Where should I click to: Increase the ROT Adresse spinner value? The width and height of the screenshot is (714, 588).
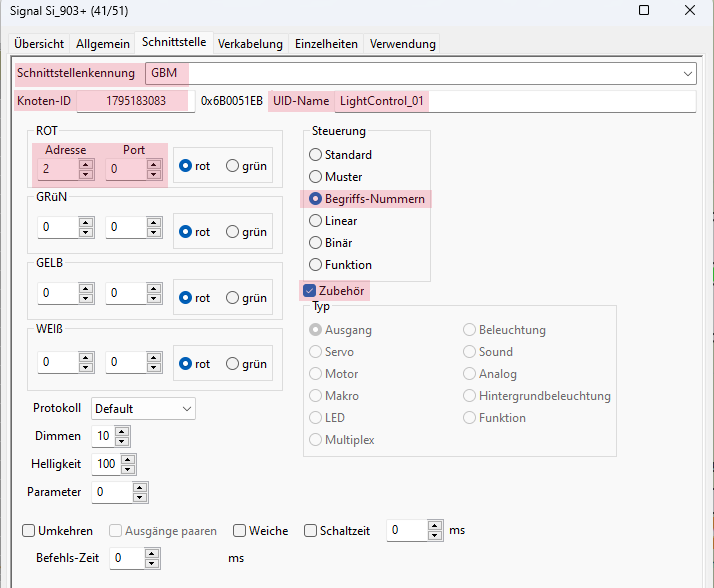point(86,165)
